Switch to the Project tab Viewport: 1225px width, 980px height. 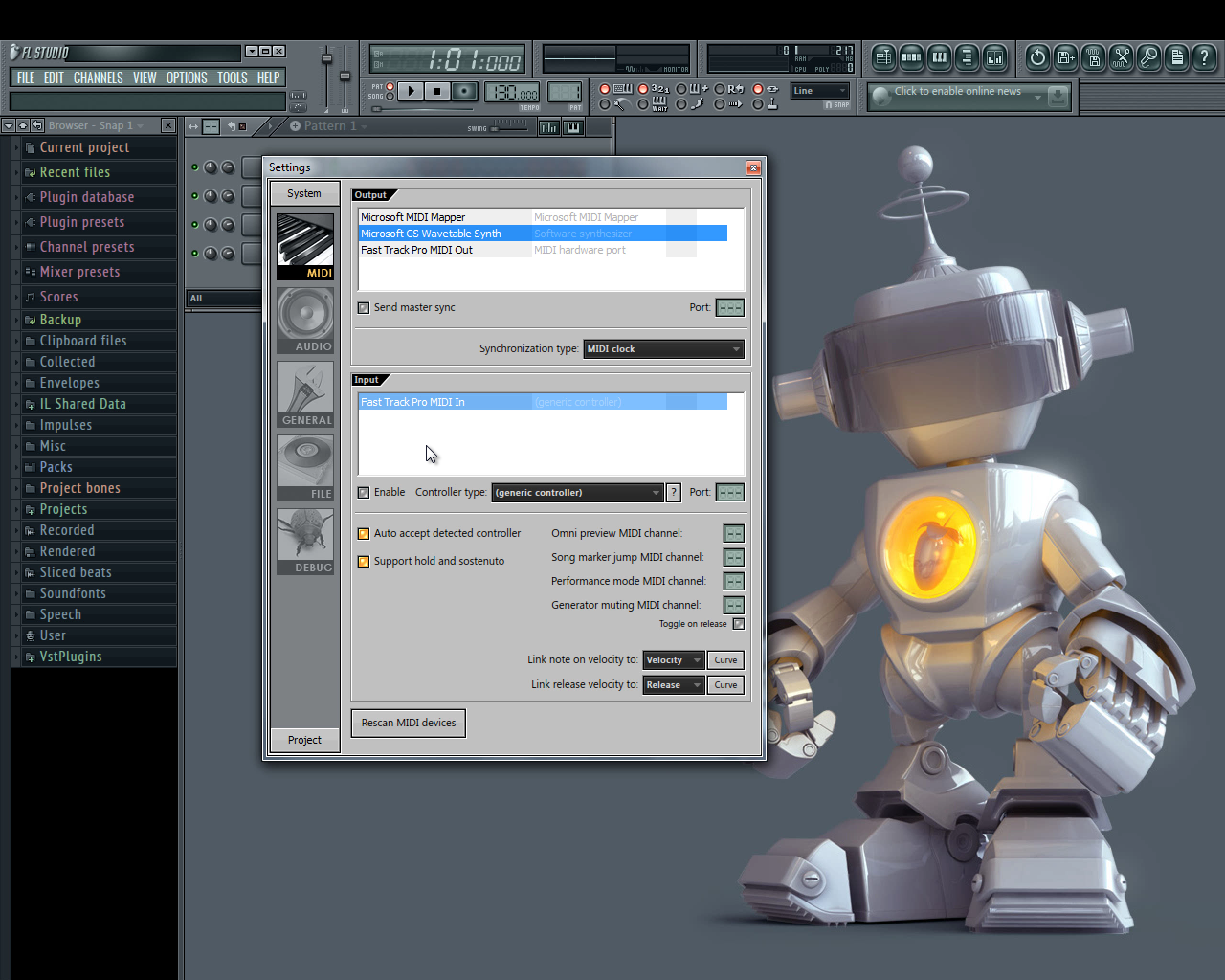coord(304,740)
